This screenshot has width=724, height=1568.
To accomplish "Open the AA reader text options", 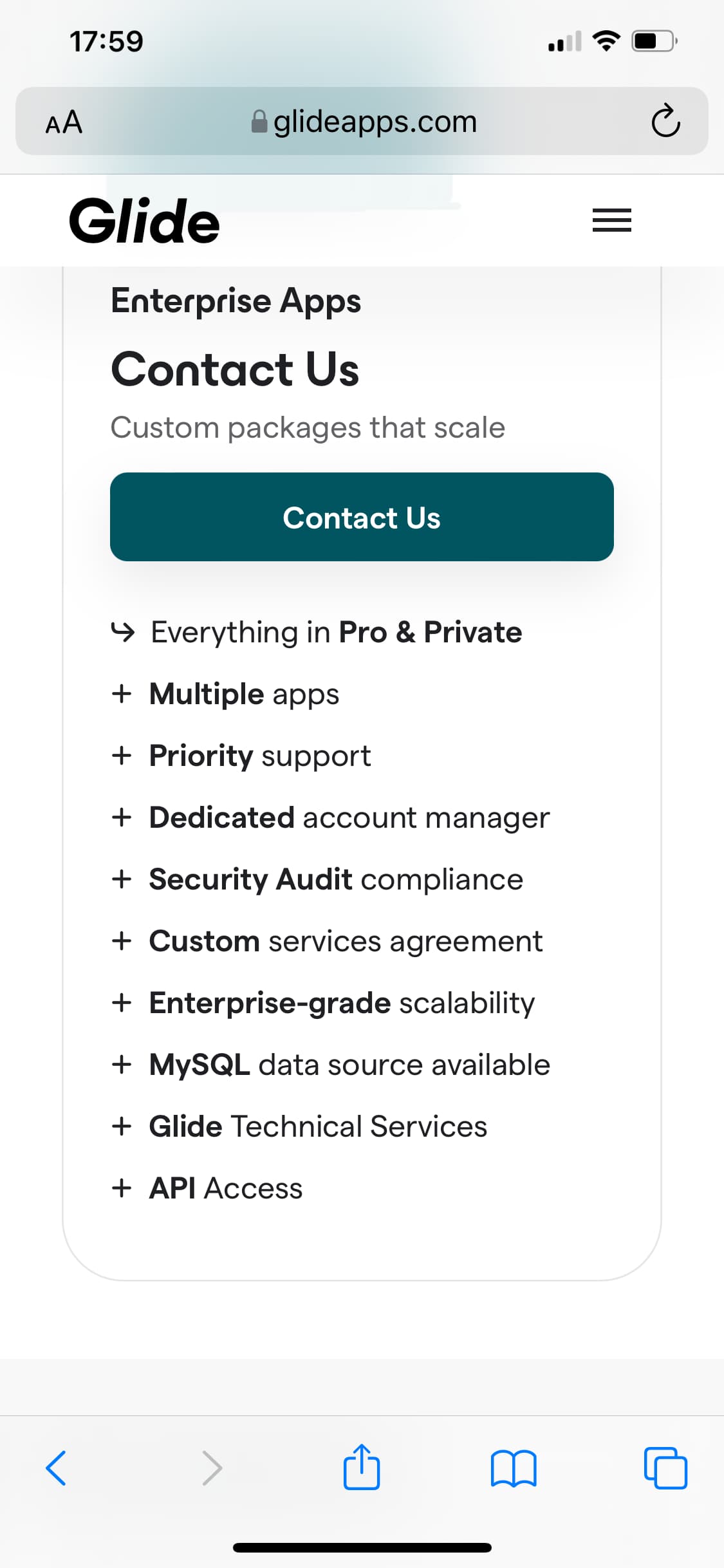I will pyautogui.click(x=64, y=122).
